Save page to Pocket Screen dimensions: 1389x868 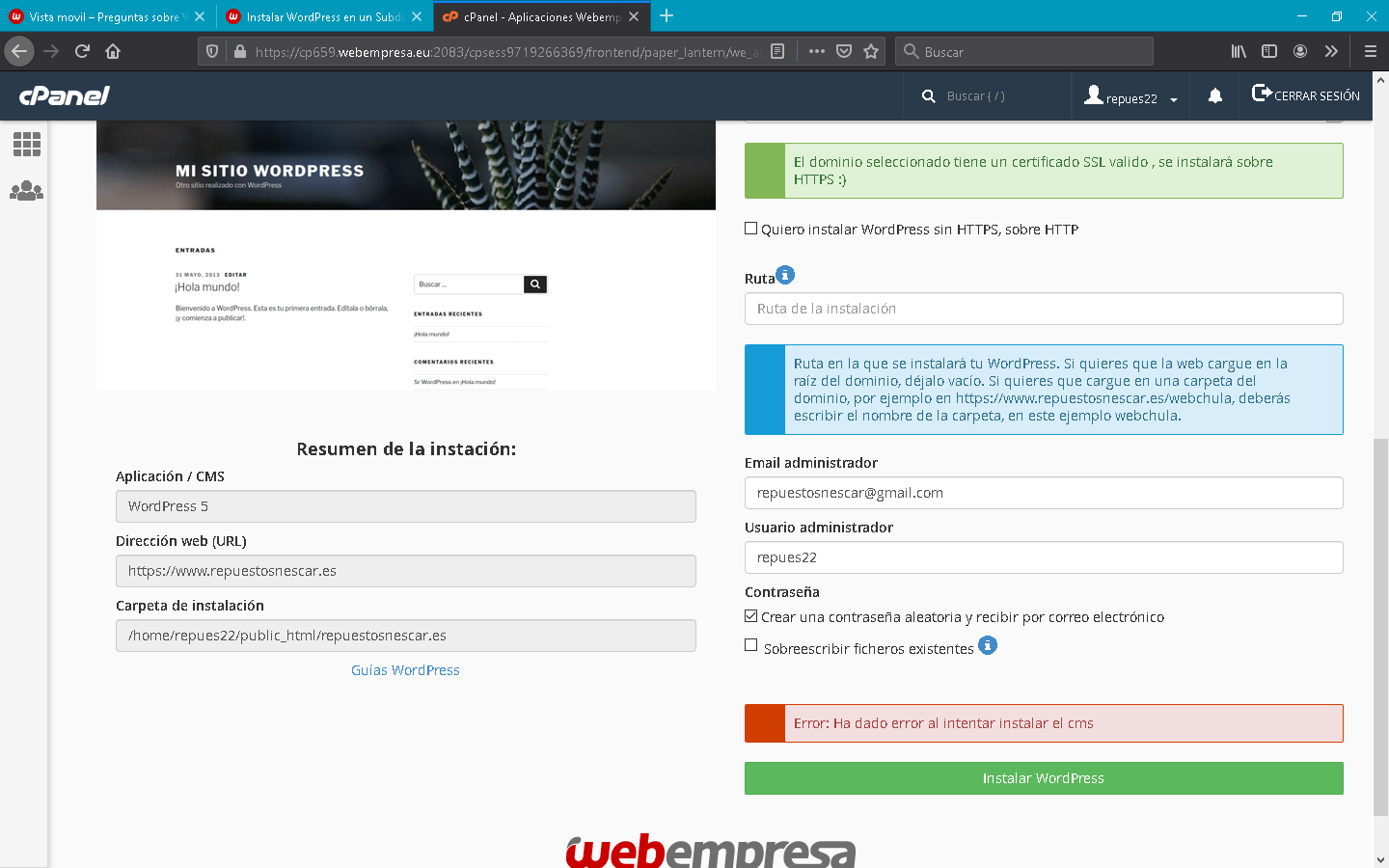point(844,51)
